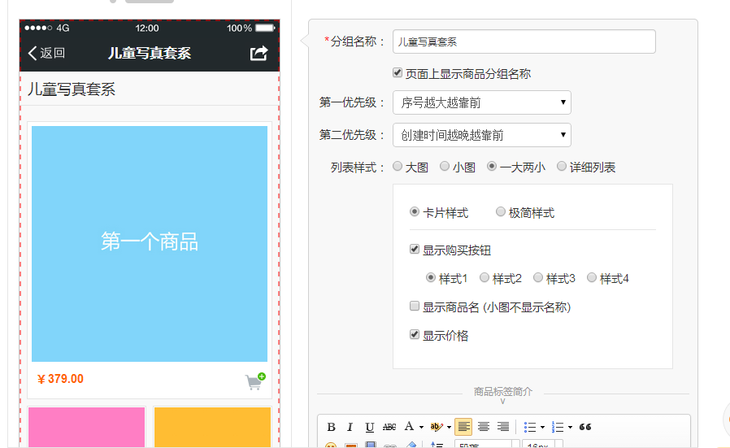Center align text in the editor
The height and width of the screenshot is (448, 730).
click(483, 427)
